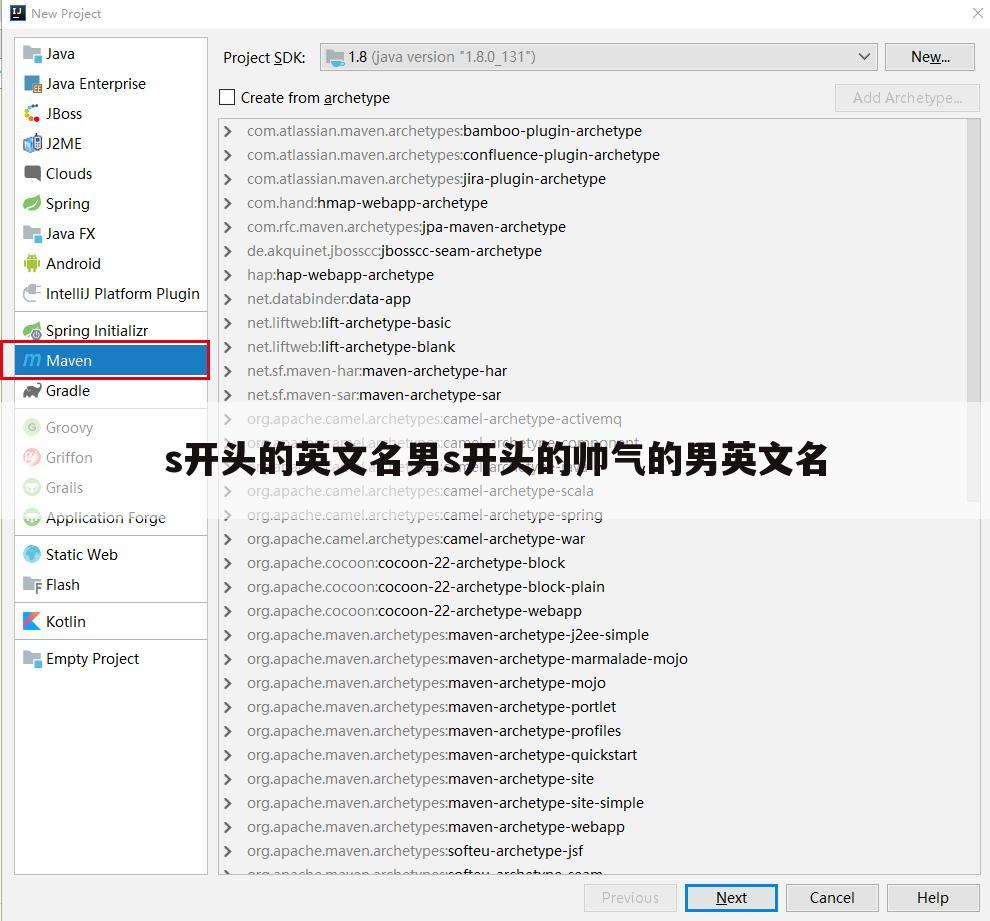Image resolution: width=990 pixels, height=921 pixels.
Task: Select Maven project type
Action: 111,360
